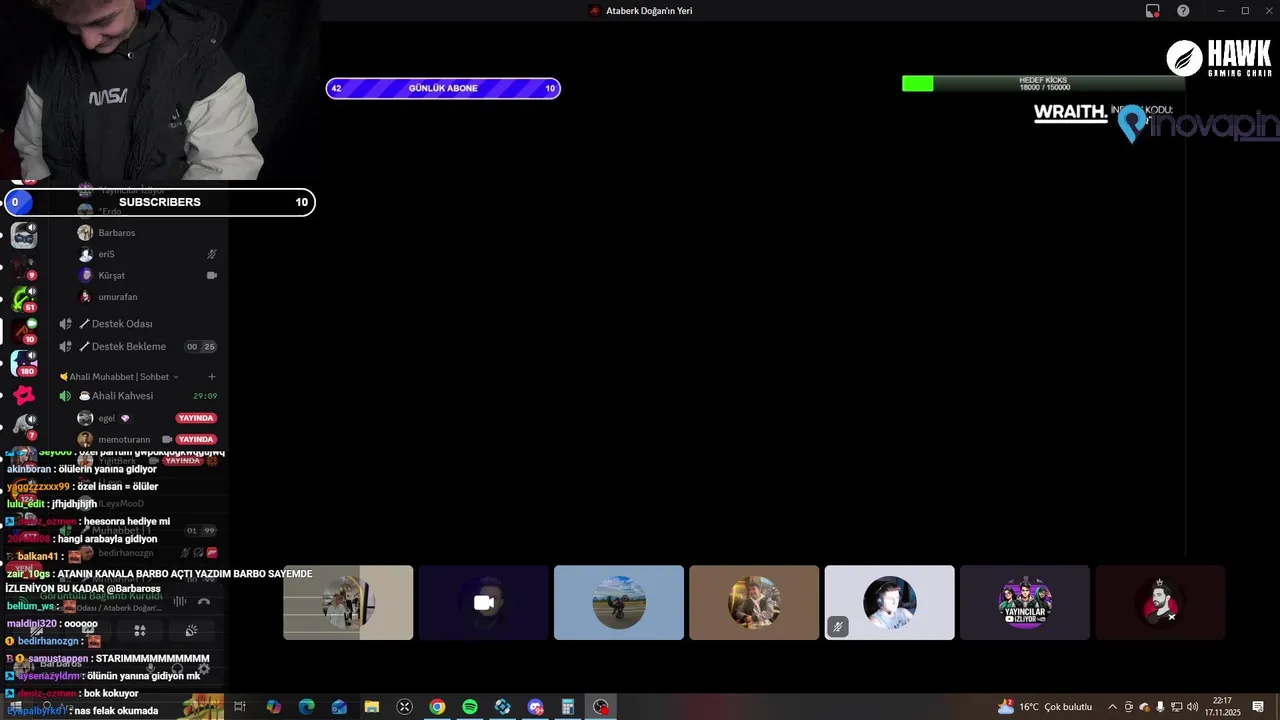The width and height of the screenshot is (1280, 720).
Task: Join the Destek Bekleme voice channel
Action: pos(137,347)
